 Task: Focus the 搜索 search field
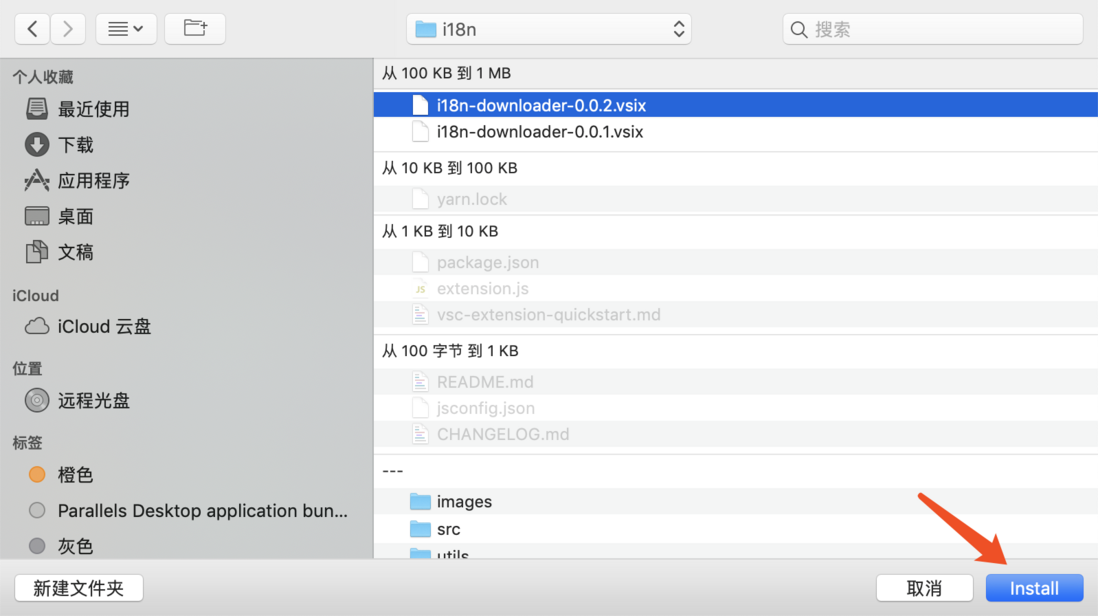pyautogui.click(x=933, y=29)
